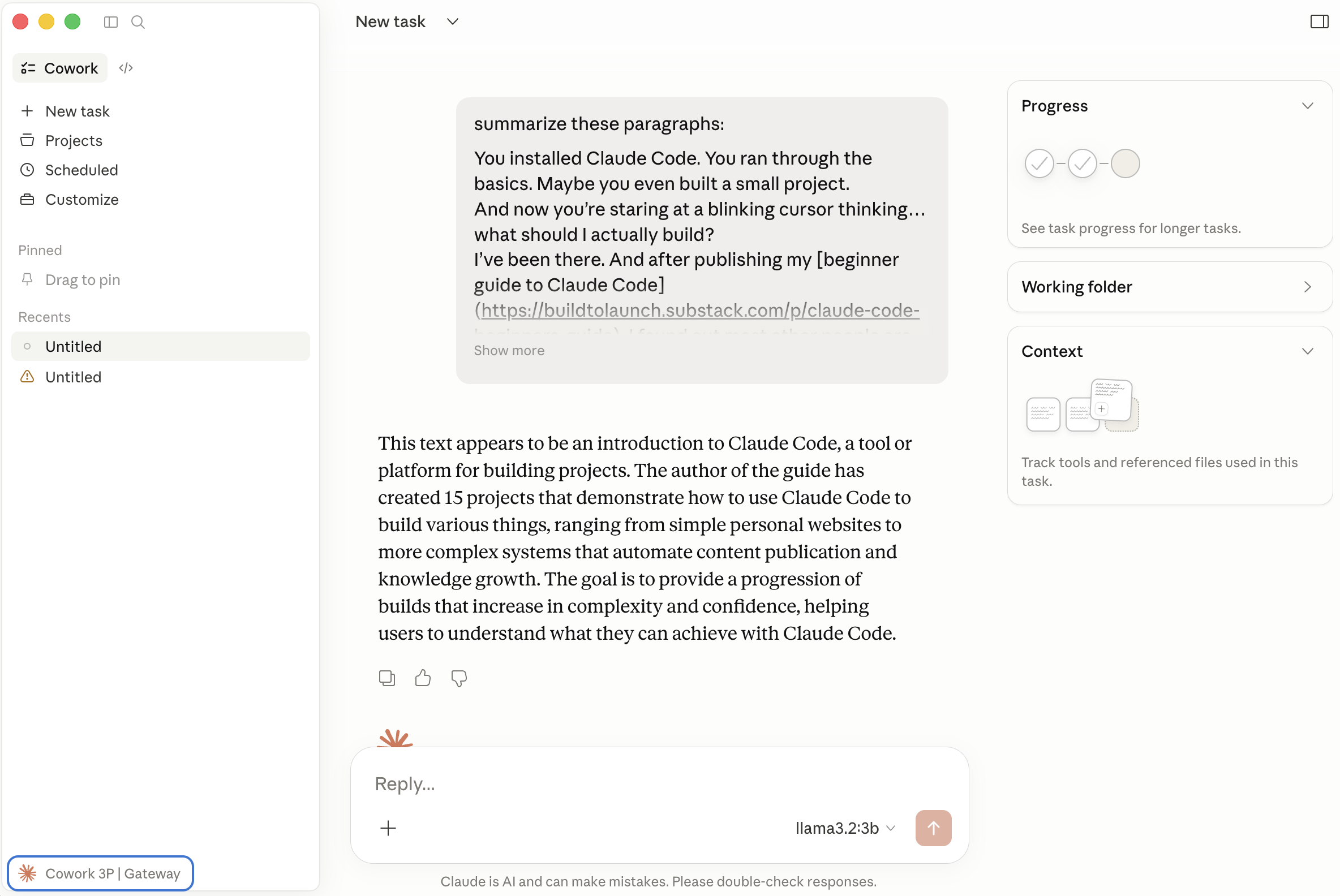
Task: Select the Cowork mode tab
Action: pos(60,68)
